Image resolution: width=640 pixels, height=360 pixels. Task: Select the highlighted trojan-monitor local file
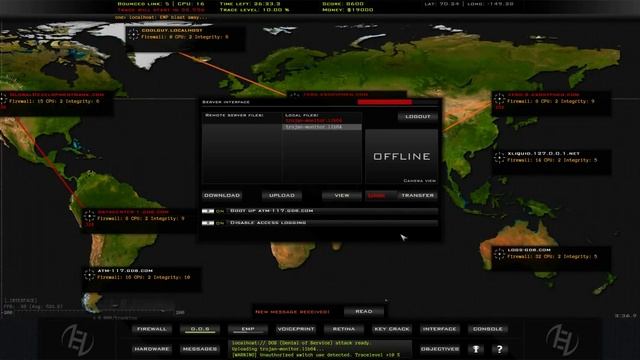(322, 127)
